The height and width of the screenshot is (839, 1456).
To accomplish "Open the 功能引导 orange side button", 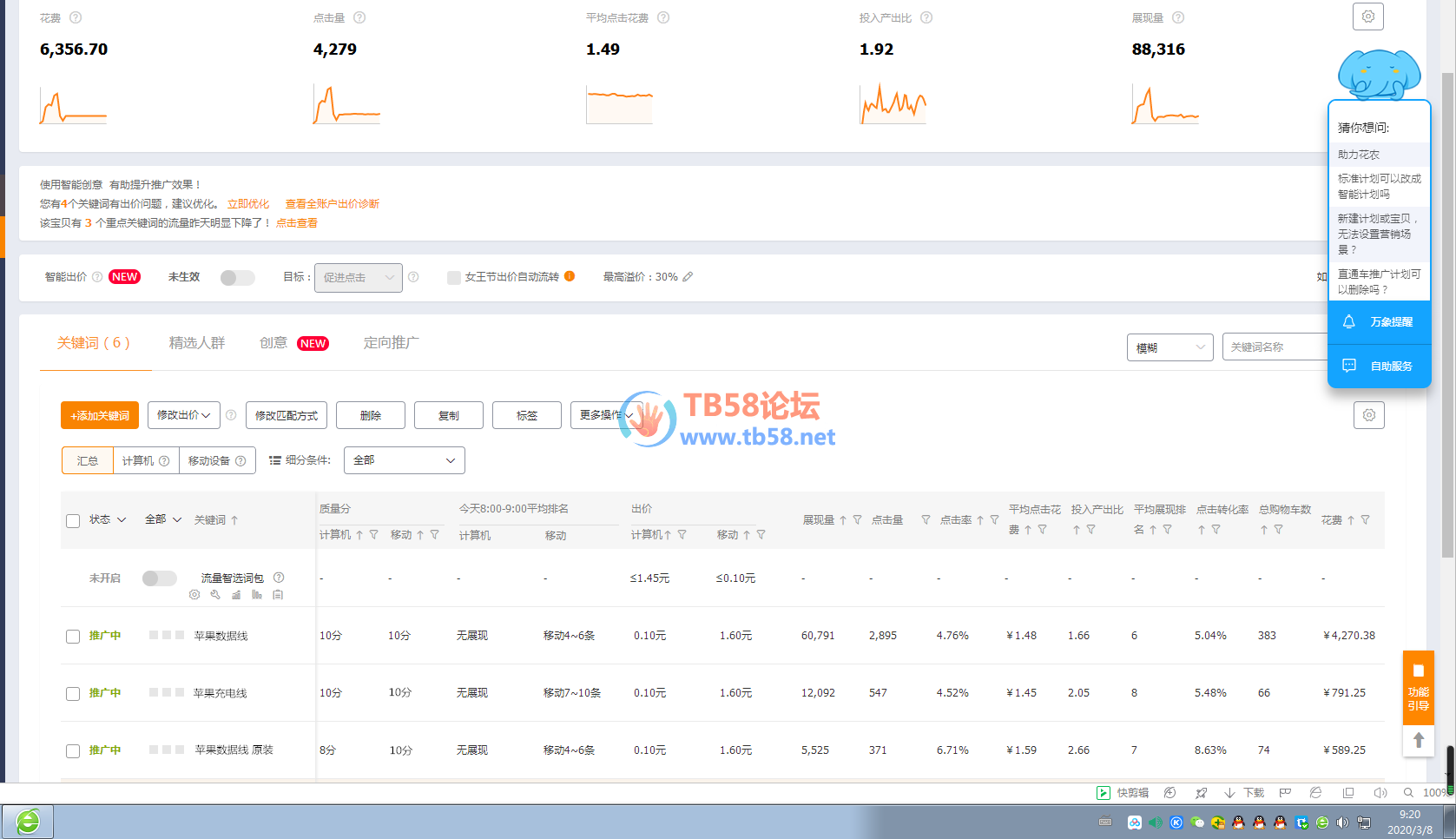I will (1419, 687).
